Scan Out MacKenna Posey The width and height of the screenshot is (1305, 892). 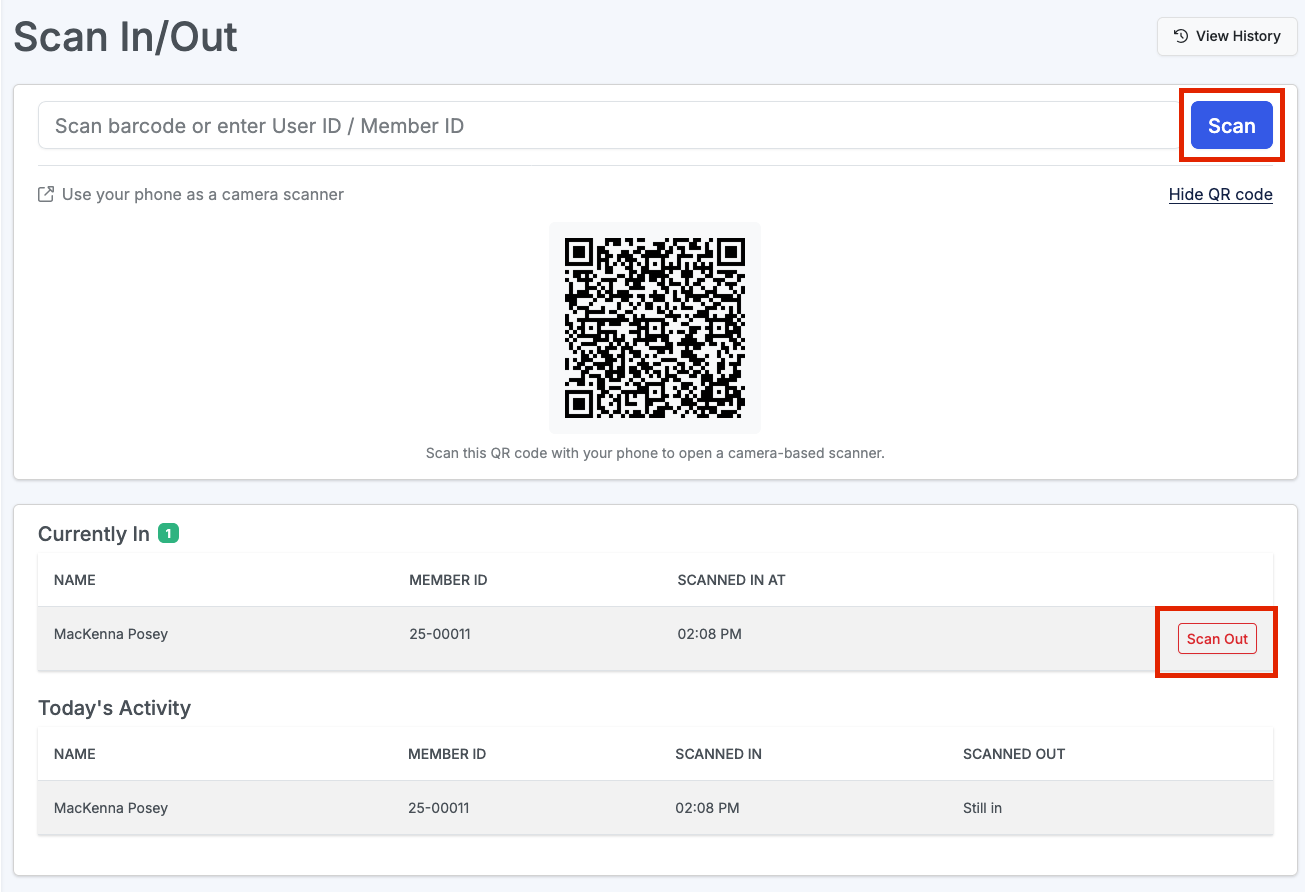coord(1216,639)
